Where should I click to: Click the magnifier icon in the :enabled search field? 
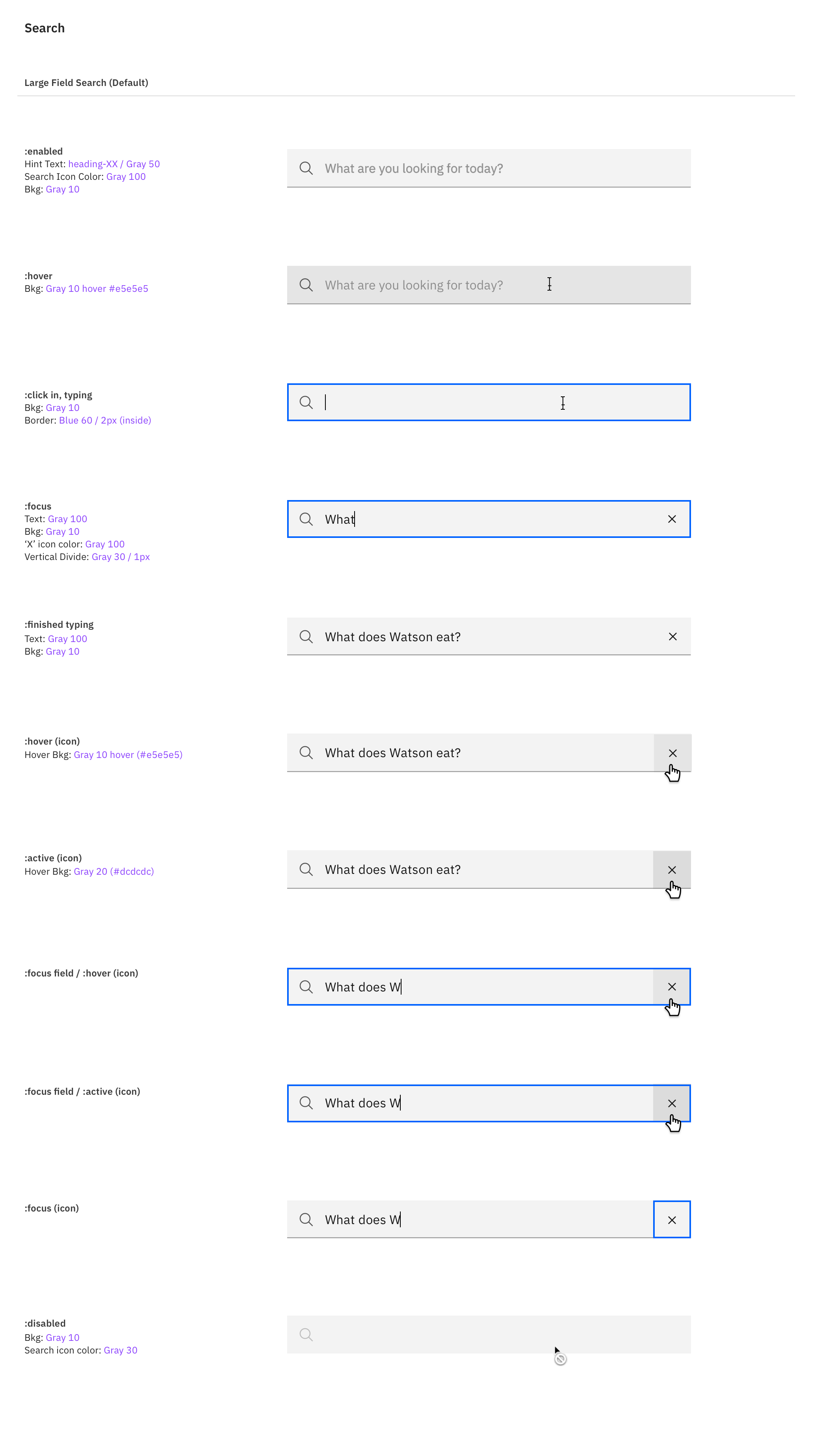coord(306,168)
